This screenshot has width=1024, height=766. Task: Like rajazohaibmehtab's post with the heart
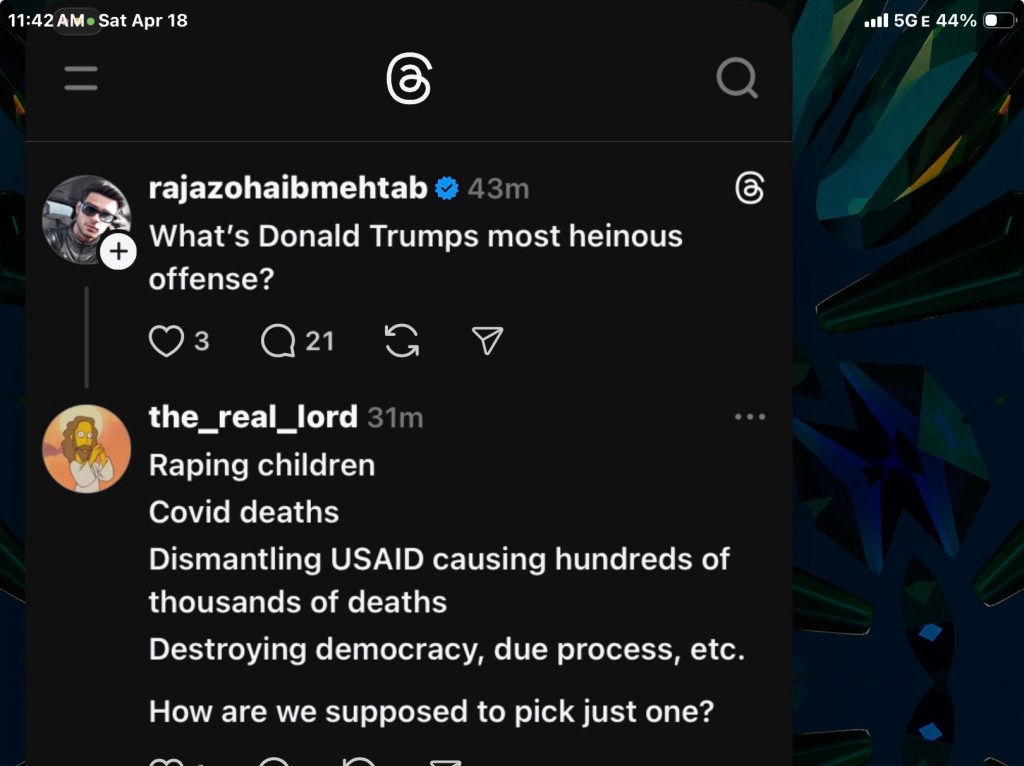tap(166, 342)
